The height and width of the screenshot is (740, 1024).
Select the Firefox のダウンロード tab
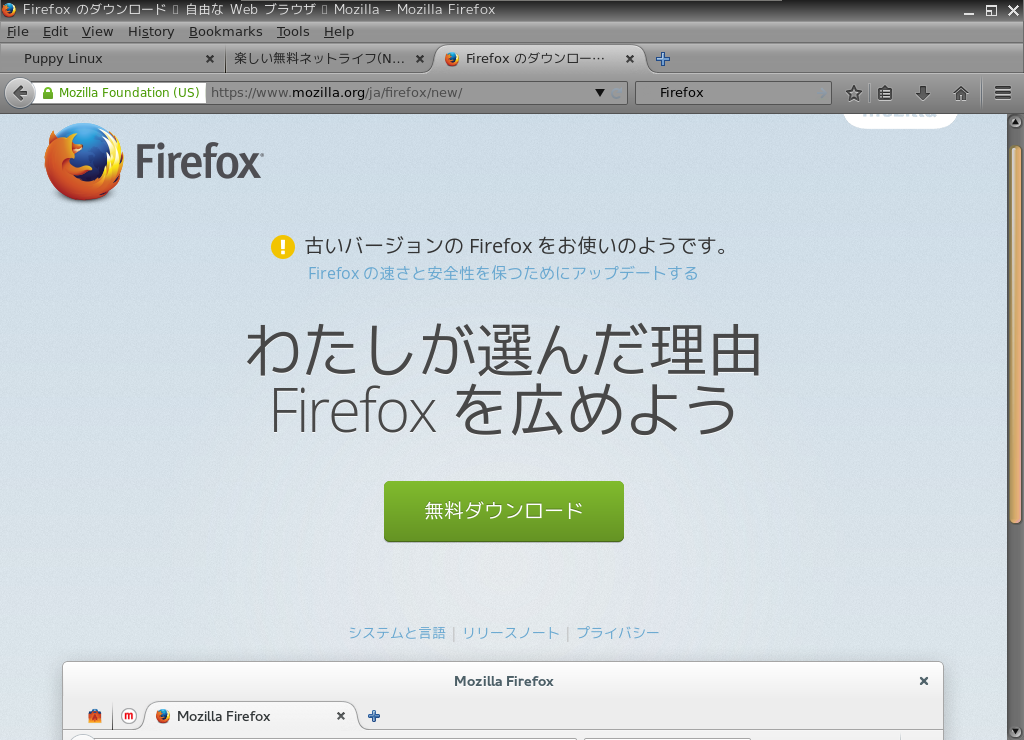541,59
